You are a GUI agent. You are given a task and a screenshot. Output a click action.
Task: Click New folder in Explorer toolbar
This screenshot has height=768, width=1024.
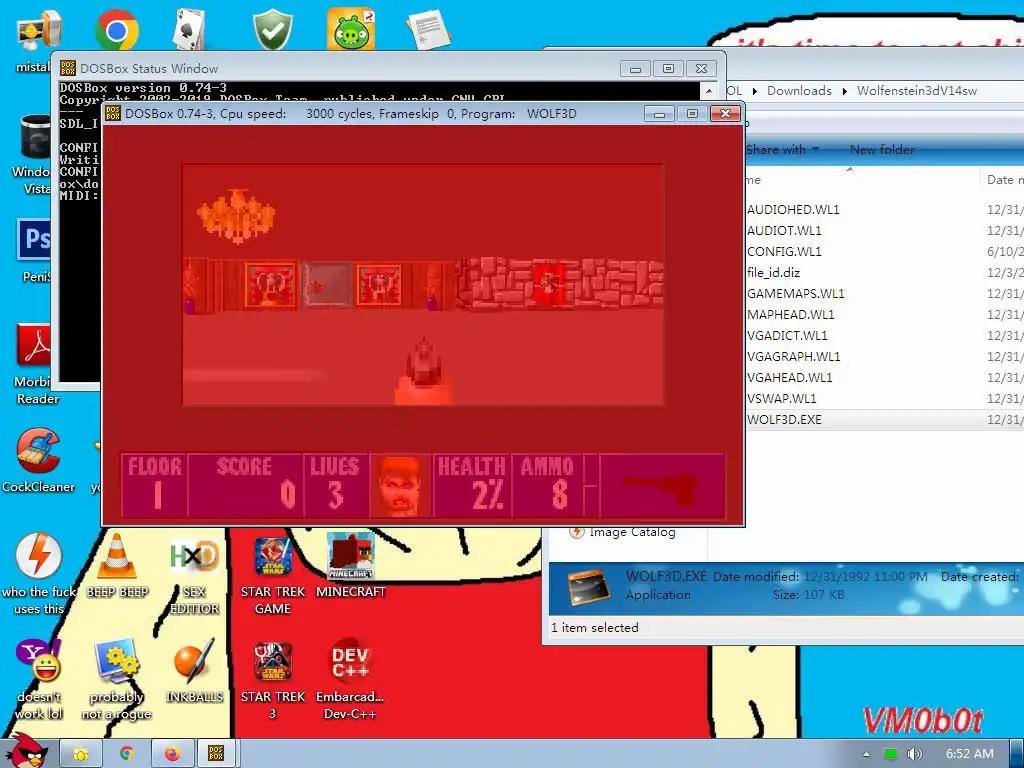(882, 150)
